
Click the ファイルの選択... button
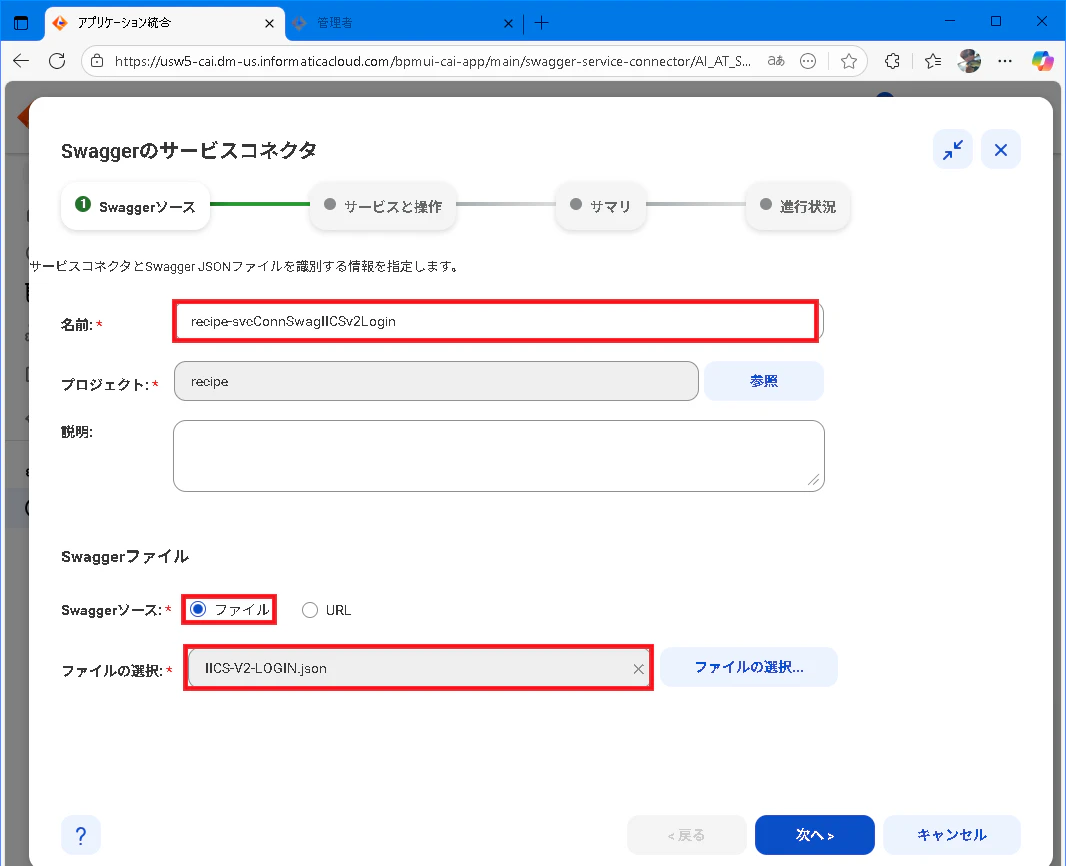tap(749, 667)
